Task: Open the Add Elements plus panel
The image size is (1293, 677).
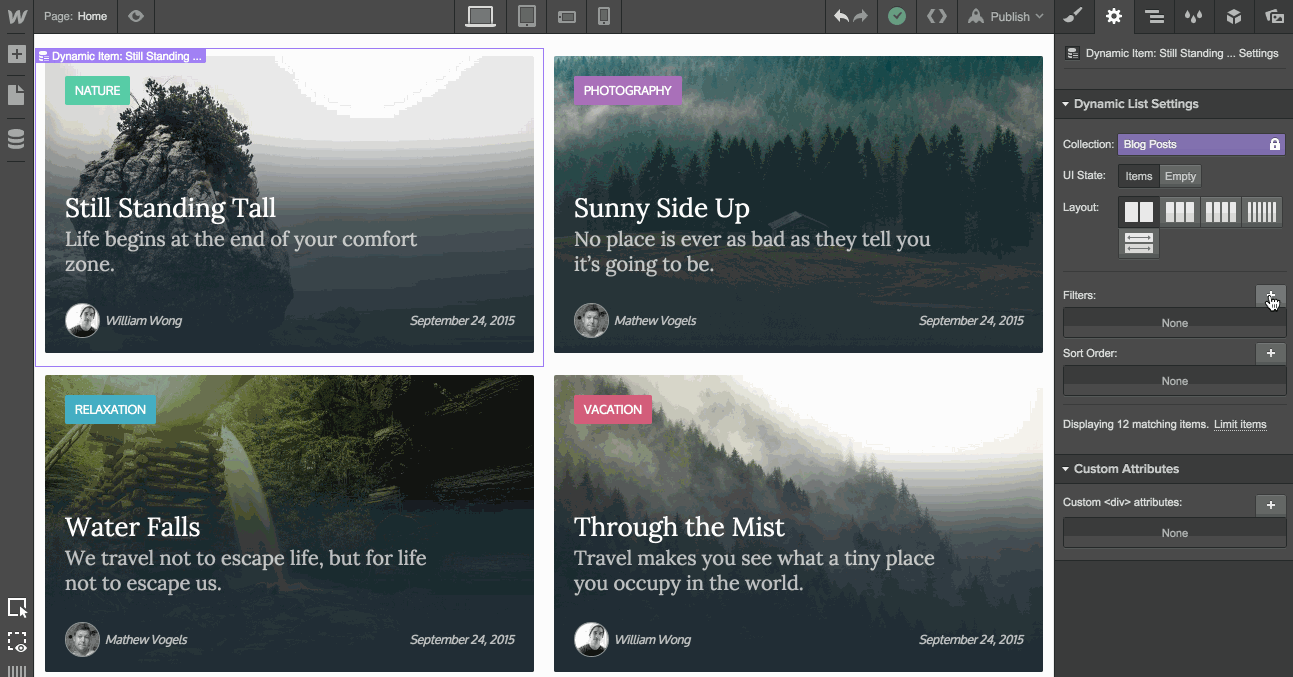Action: tap(16, 54)
